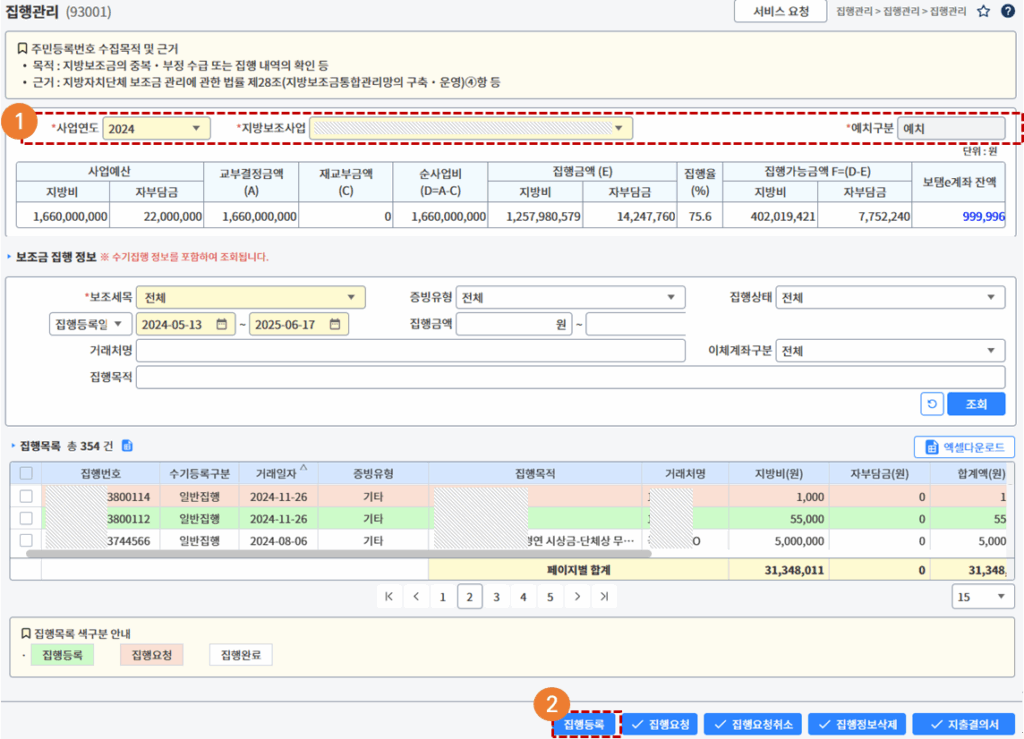
Task: Open the 집행등록일 date type dropdown
Action: click(90, 324)
